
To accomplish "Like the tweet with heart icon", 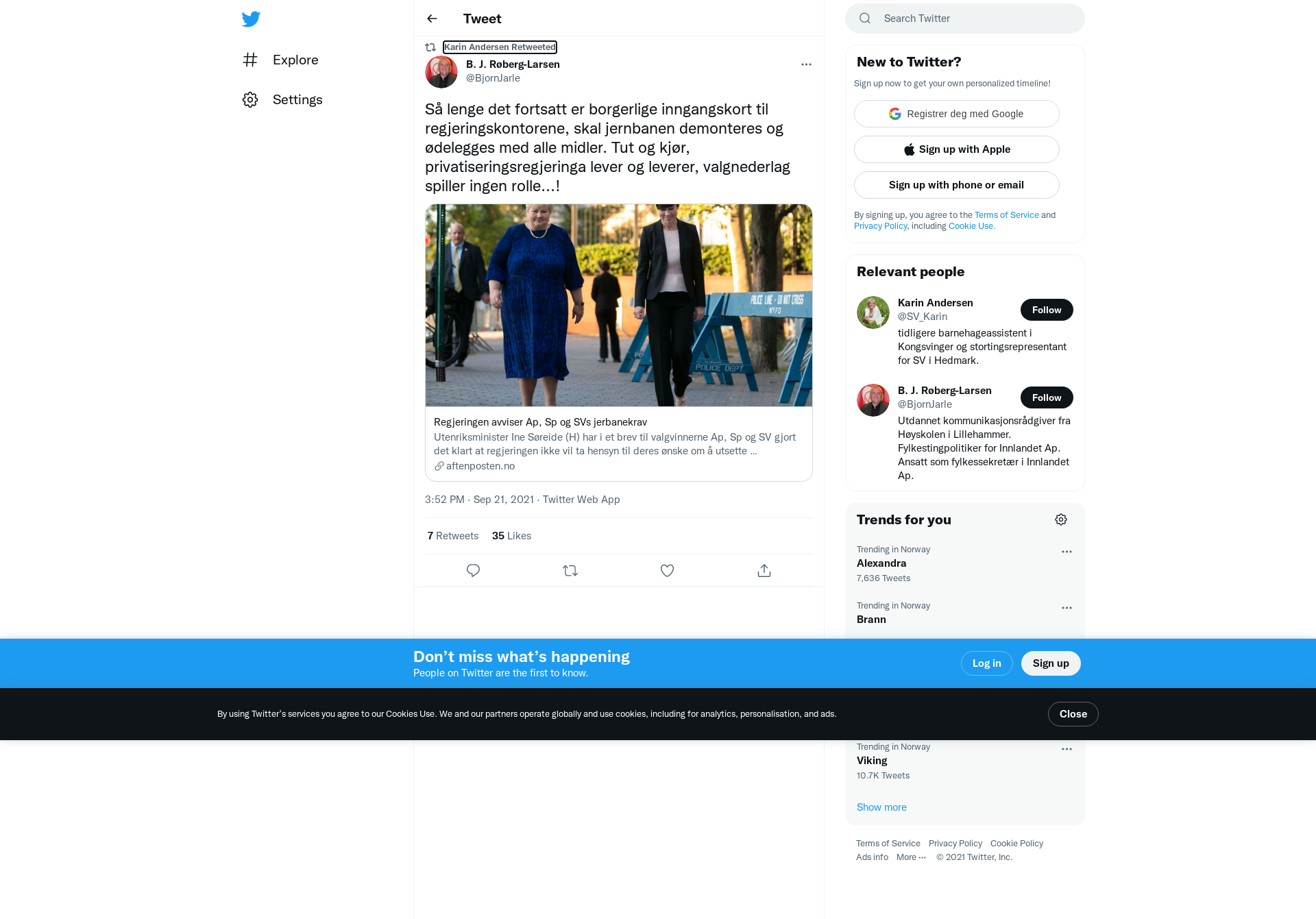I will click(667, 571).
